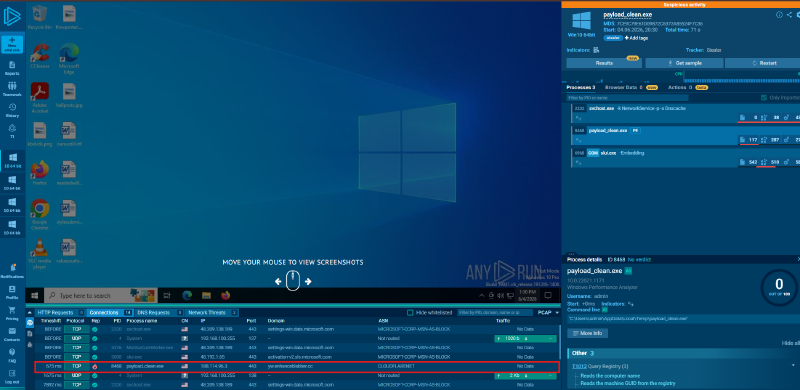Click the Firefox desktop icon
The width and height of the screenshot is (800, 390).
pos(39,173)
